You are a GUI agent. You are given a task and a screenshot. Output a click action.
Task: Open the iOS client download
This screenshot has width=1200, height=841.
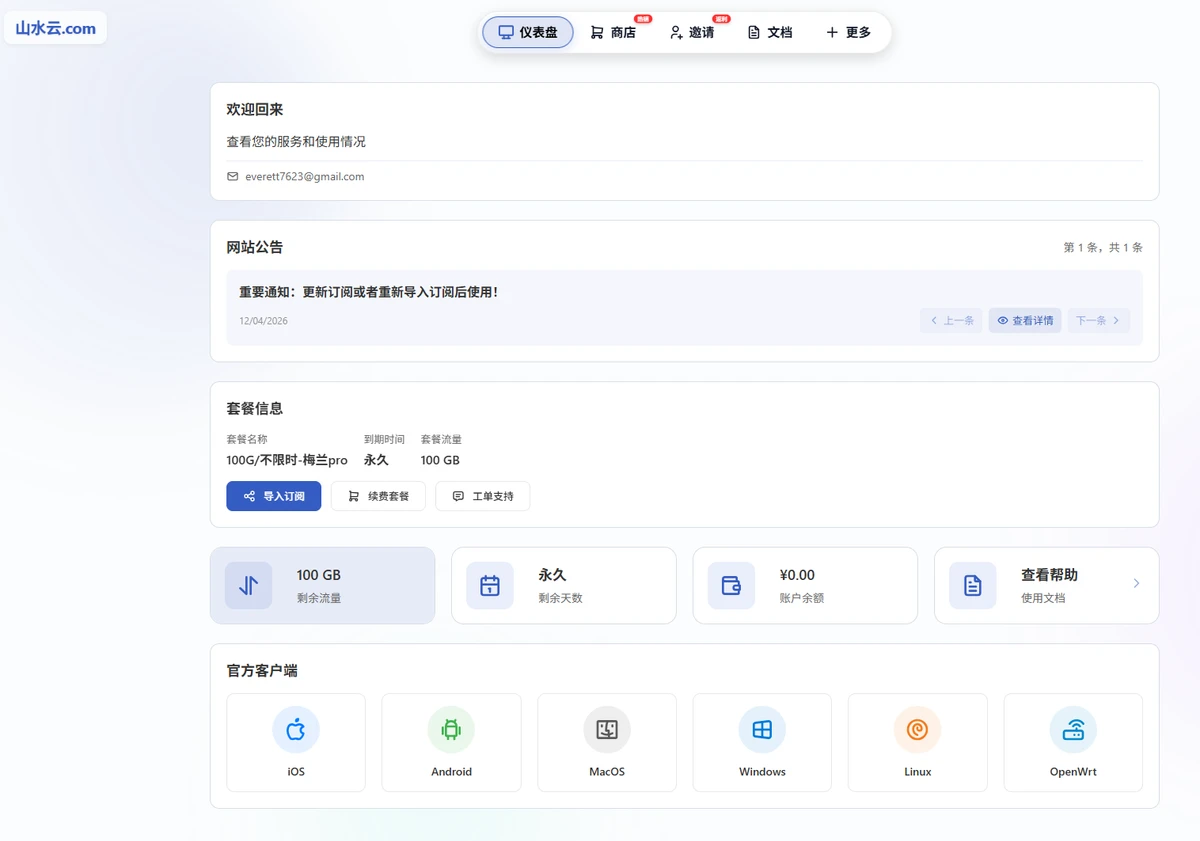tap(296, 742)
